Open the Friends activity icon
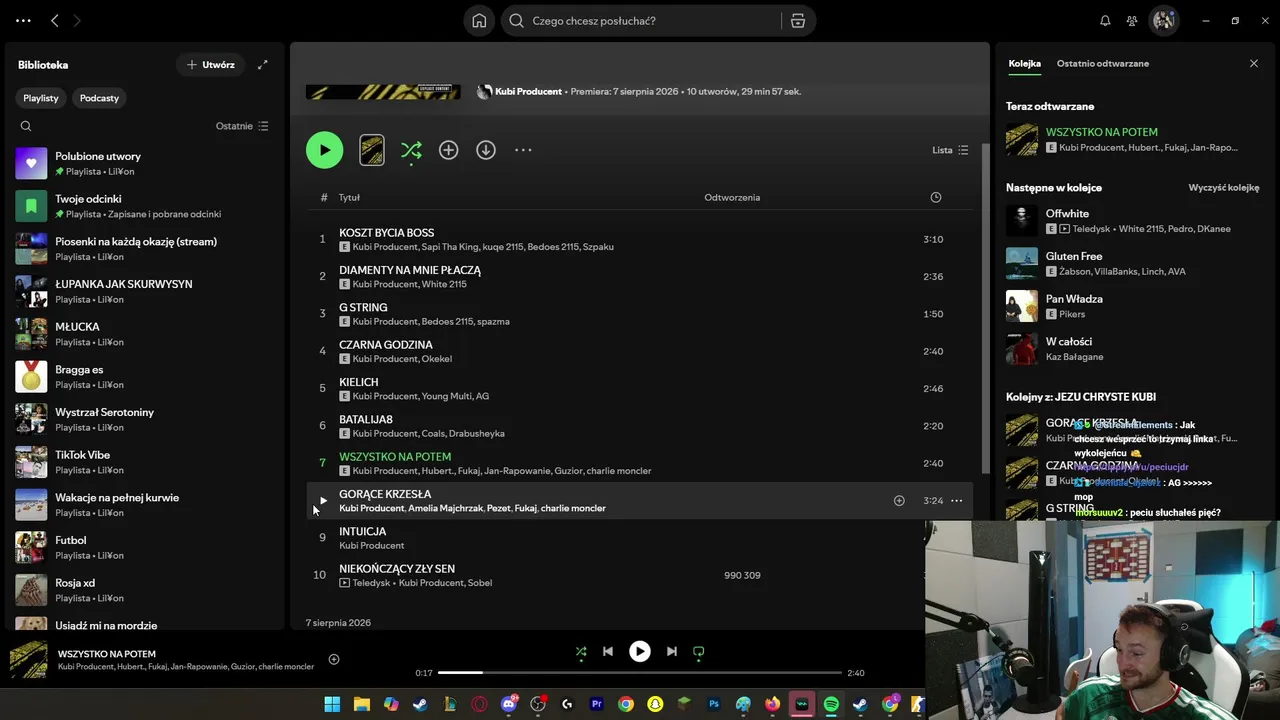The image size is (1280, 720). [x=1132, y=20]
